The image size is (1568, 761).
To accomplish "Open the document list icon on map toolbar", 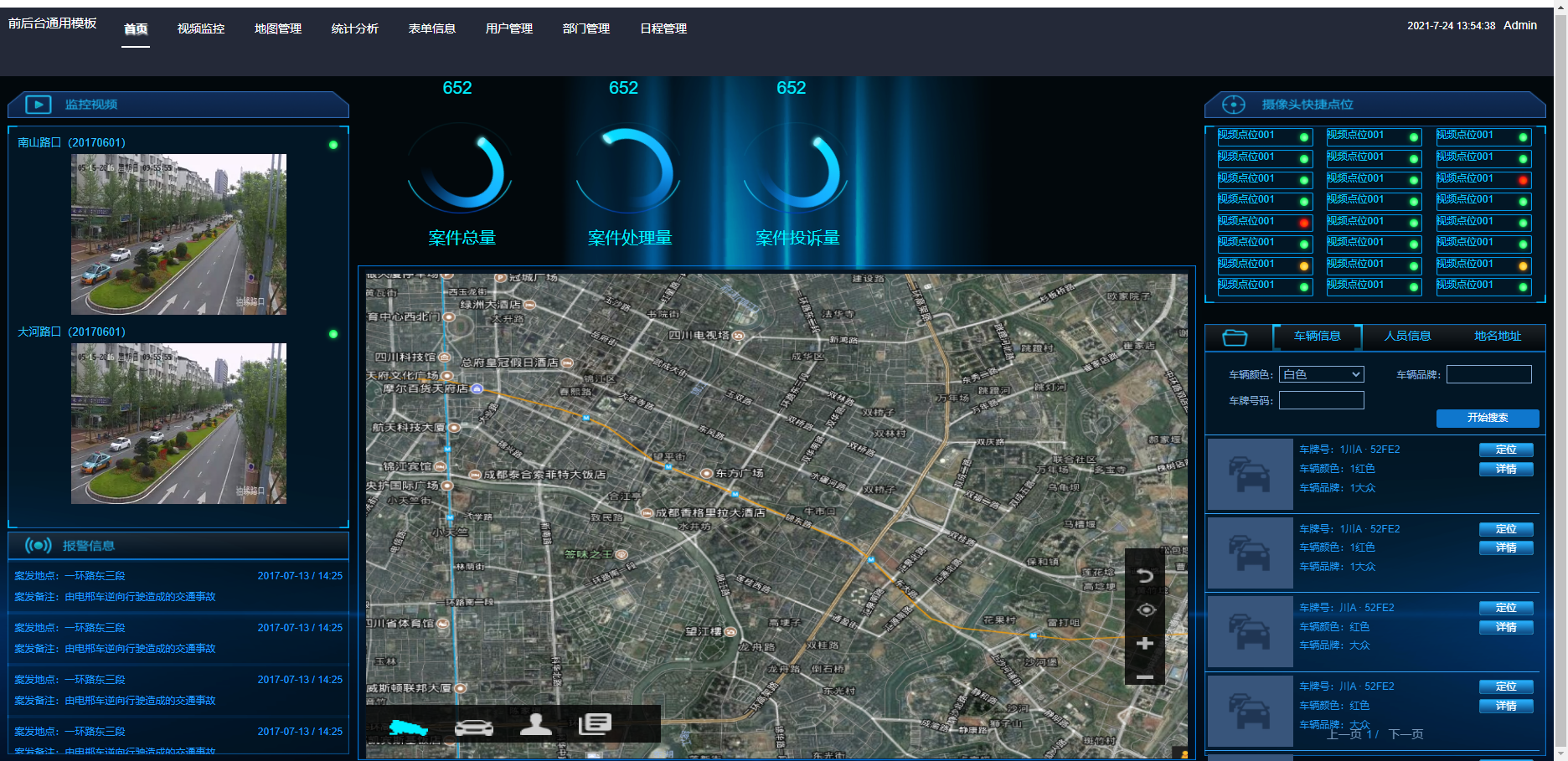I will [596, 724].
